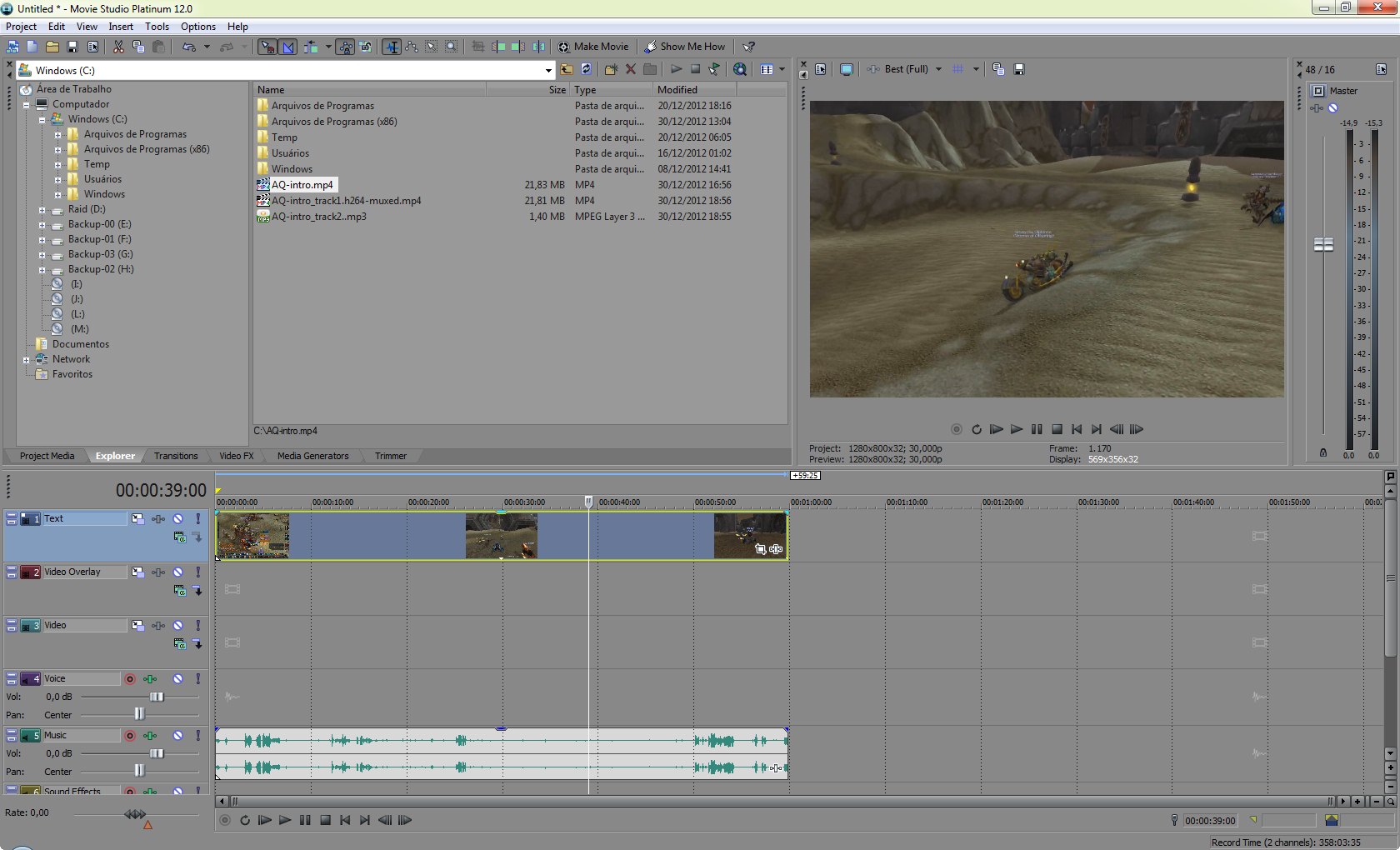Open the Show Me How tutorials
The width and height of the screenshot is (1400, 850).
coord(685,47)
